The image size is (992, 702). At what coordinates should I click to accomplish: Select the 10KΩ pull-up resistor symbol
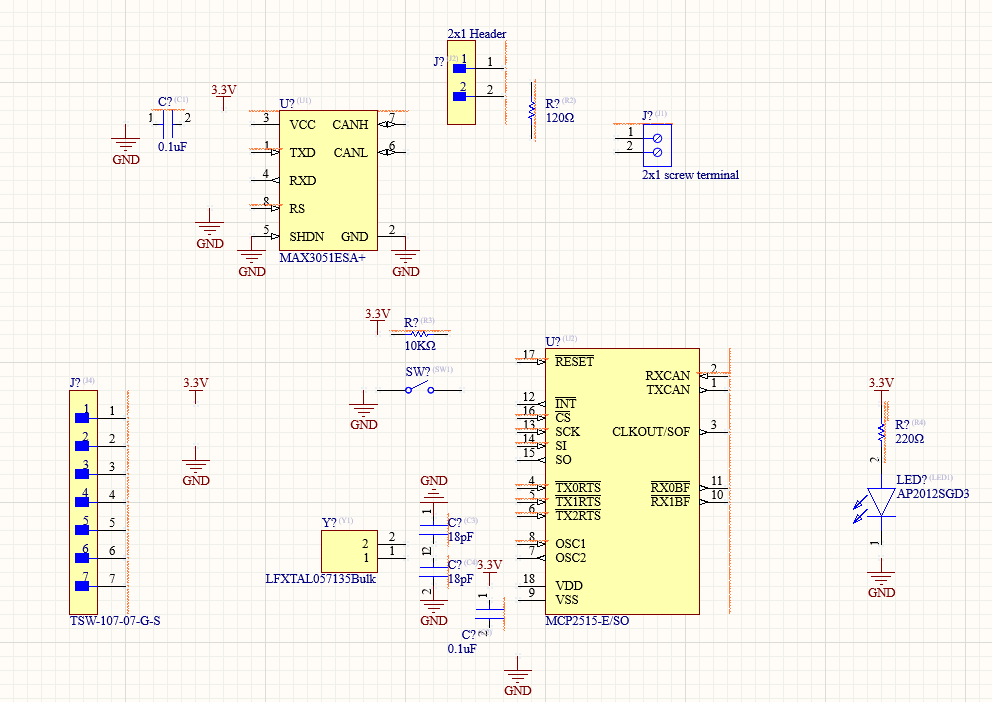tap(419, 333)
